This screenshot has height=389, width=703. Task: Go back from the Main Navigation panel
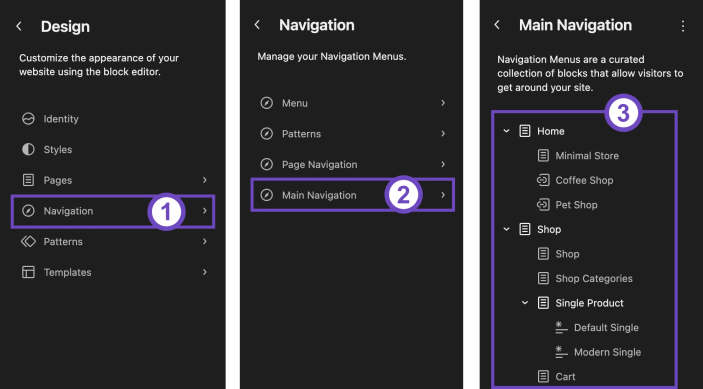(x=497, y=25)
